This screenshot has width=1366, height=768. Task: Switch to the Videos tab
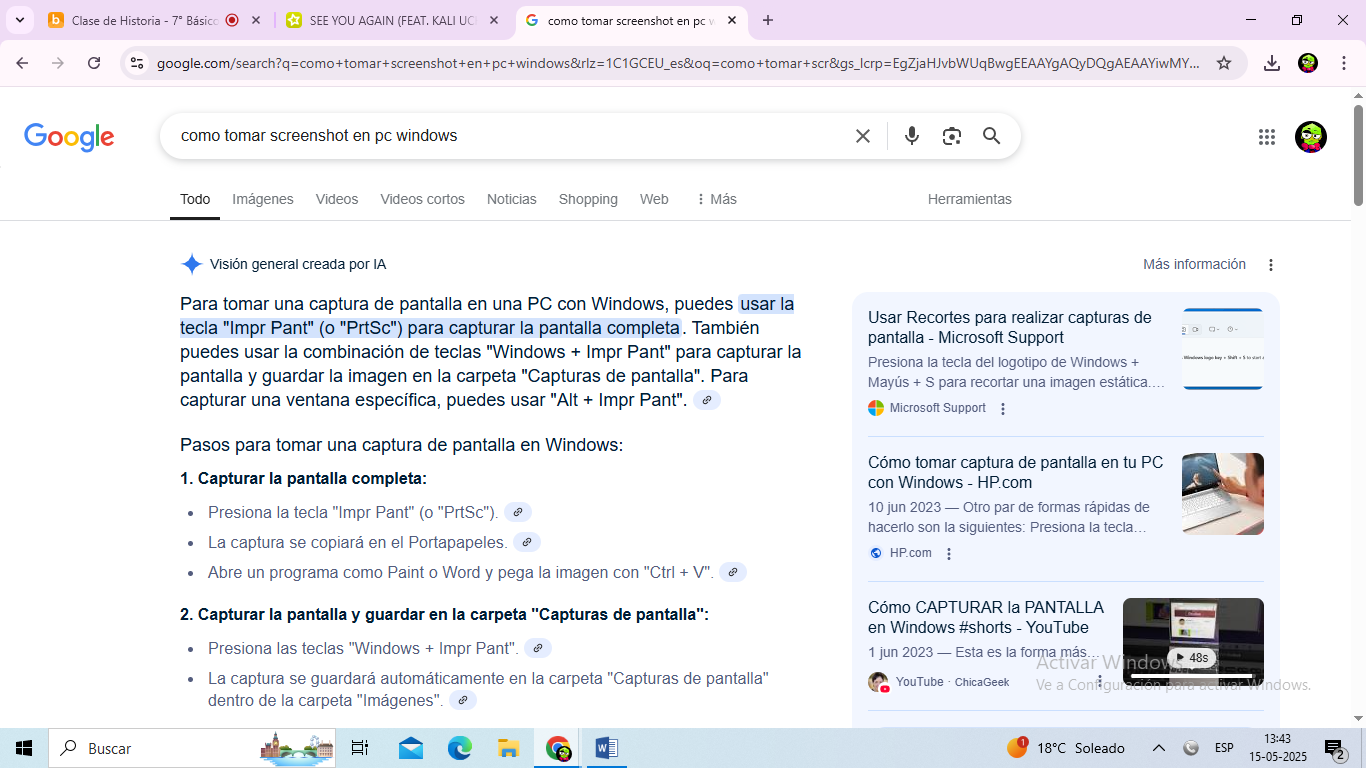(x=337, y=199)
